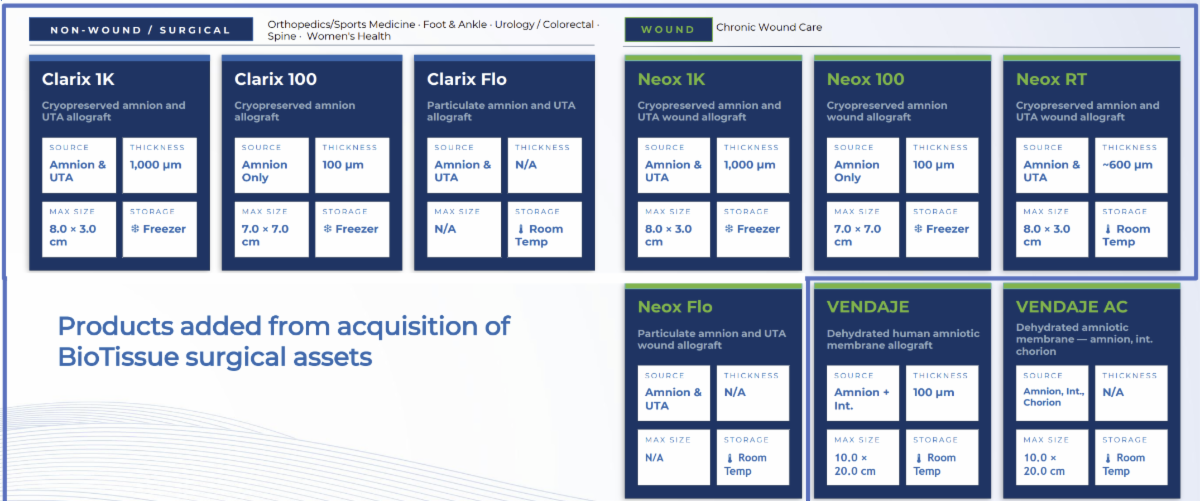Screen dimensions: 1200x501
Task: Select the ~600 µm thickness box in Neox RT
Action: tap(1129, 165)
